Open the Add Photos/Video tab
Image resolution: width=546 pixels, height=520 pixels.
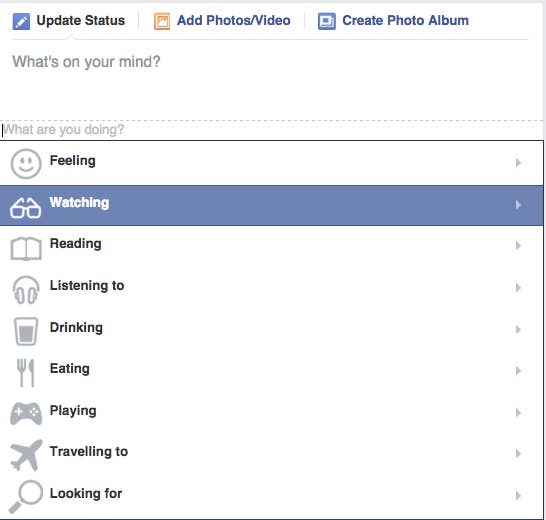[x=222, y=21]
